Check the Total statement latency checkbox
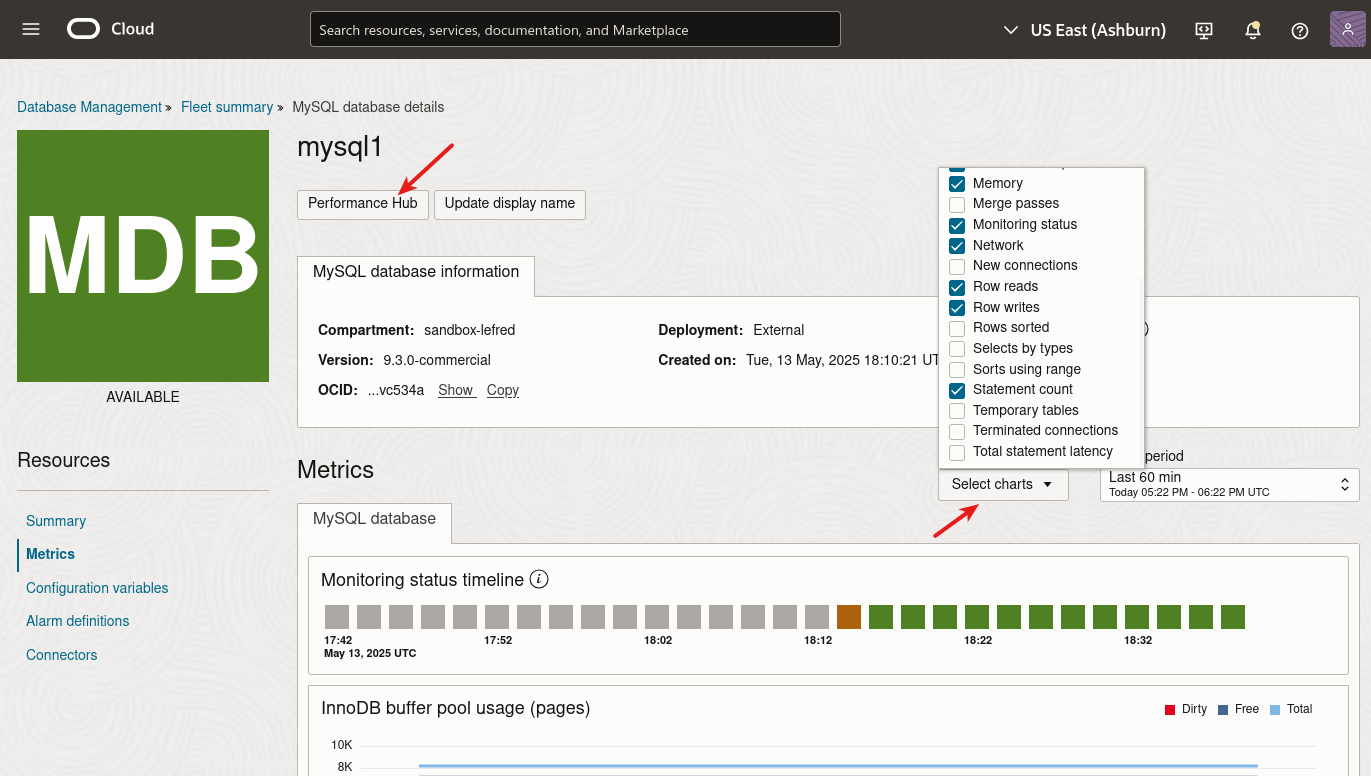Image resolution: width=1371 pixels, height=776 pixels. click(957, 452)
